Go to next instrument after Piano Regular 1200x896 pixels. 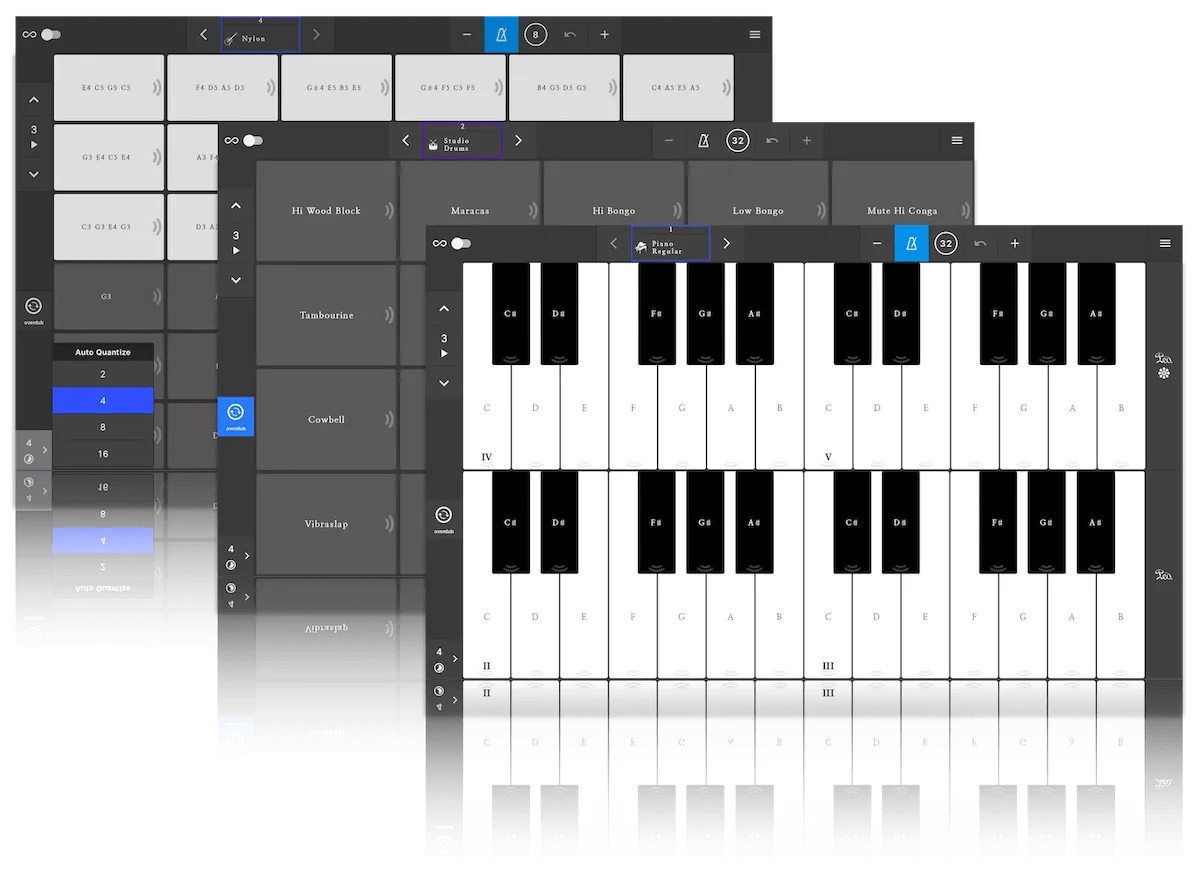point(726,243)
